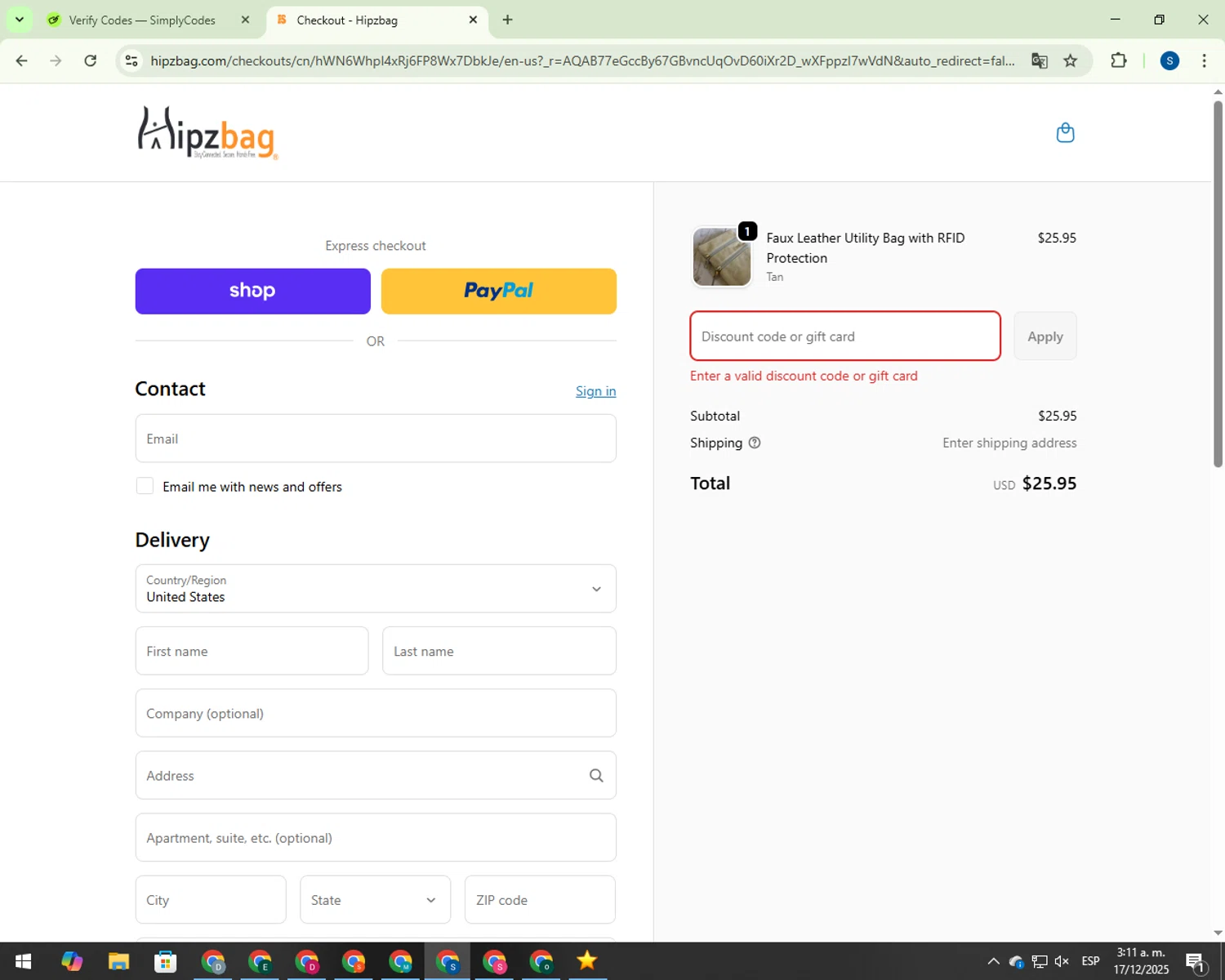1225x980 pixels.
Task: Click 'Enter a valid discount code' error text
Action: (x=804, y=376)
